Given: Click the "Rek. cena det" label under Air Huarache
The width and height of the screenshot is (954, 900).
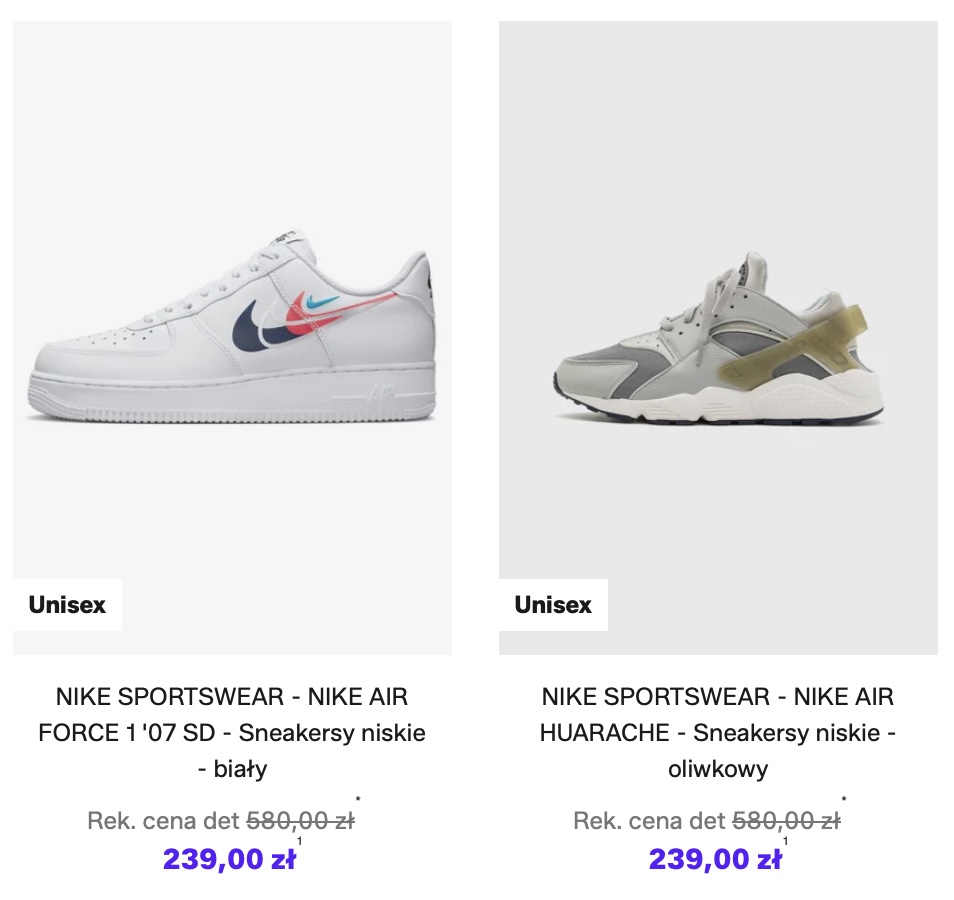Looking at the screenshot, I should [650, 821].
